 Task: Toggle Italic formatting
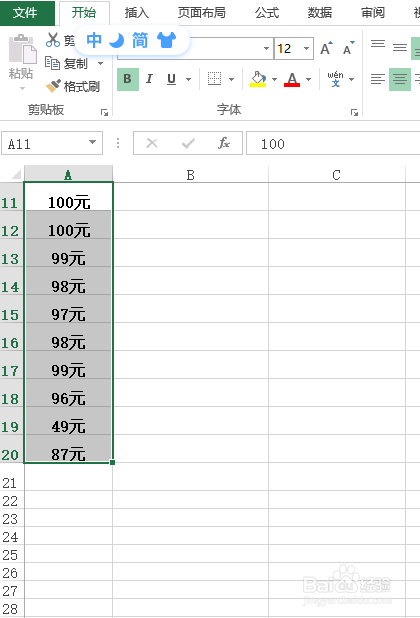point(149,79)
